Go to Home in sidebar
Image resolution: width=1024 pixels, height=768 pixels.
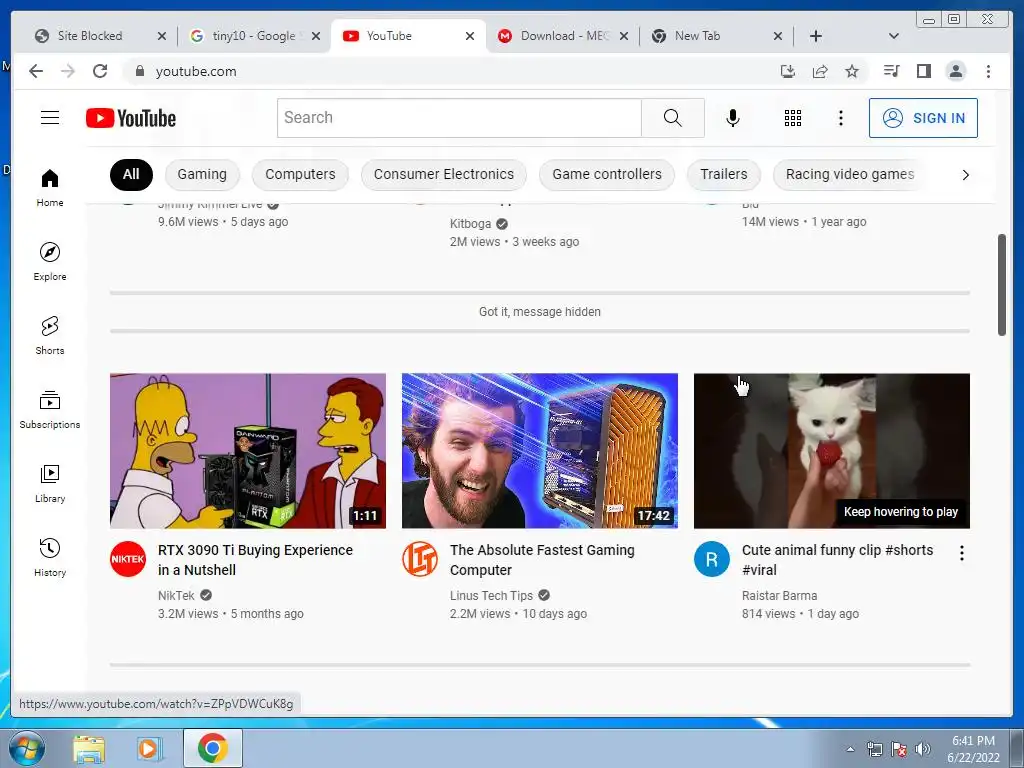[50, 188]
